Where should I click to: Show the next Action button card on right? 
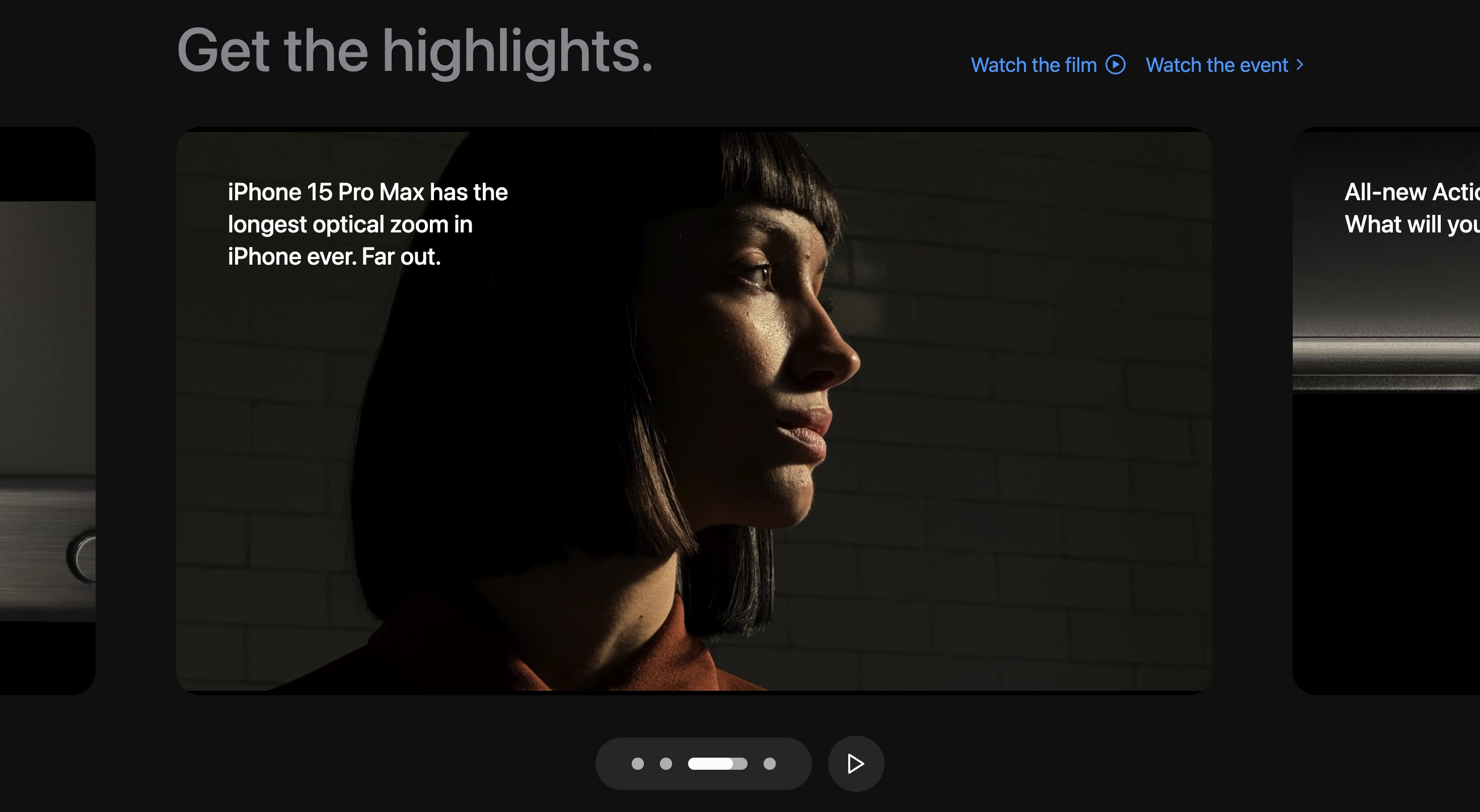pos(1386,411)
